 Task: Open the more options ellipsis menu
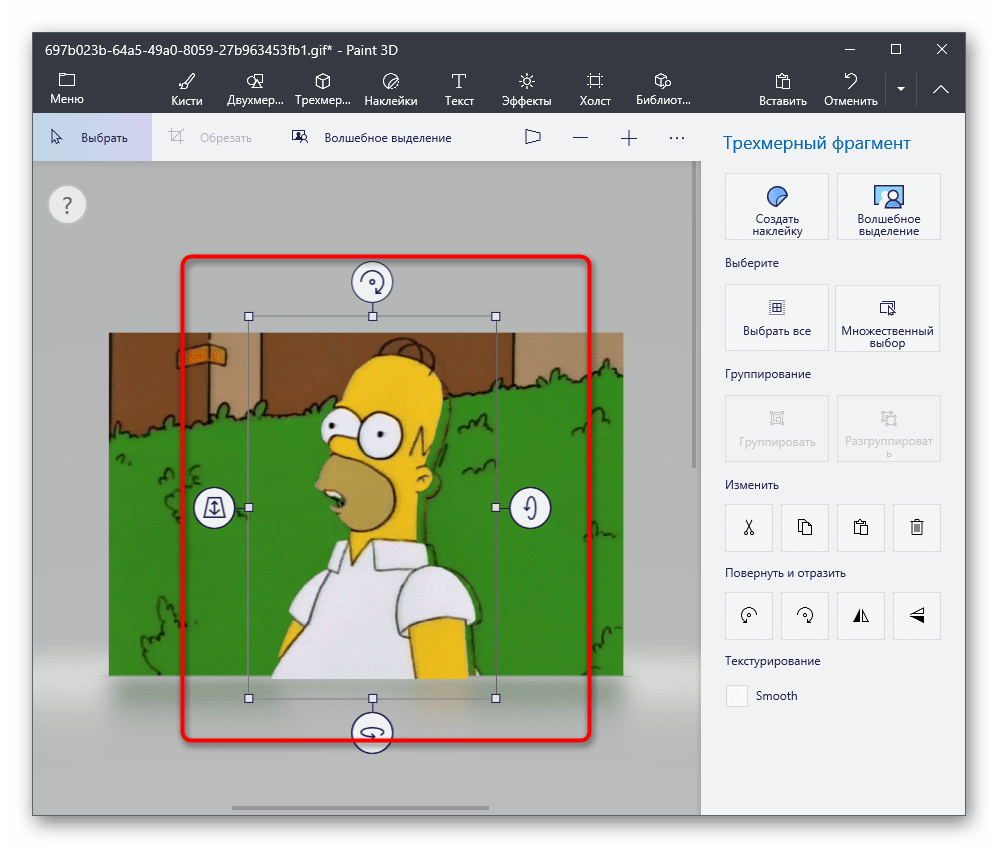coord(677,137)
